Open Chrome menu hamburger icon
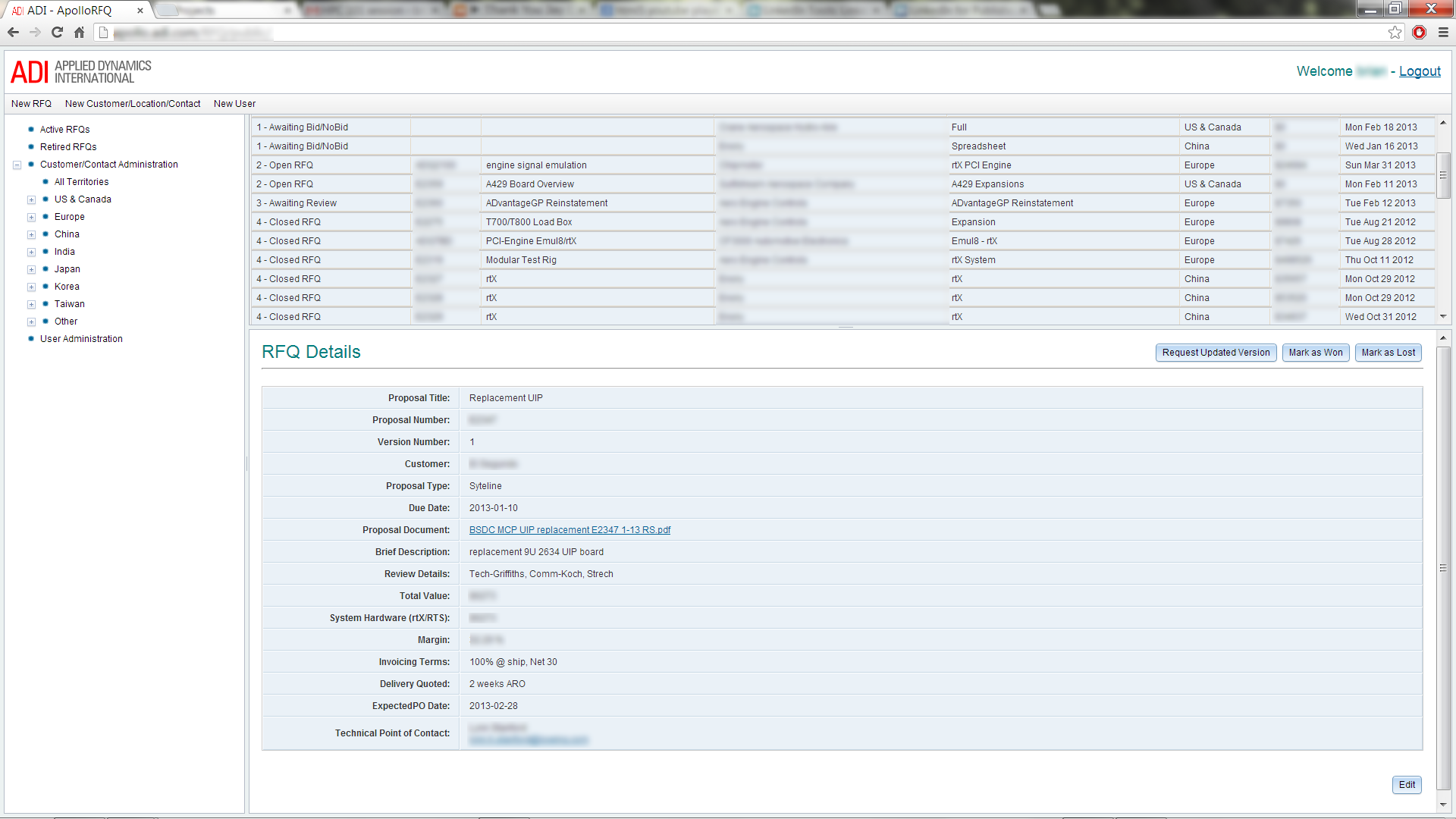The width and height of the screenshot is (1456, 819). [x=1443, y=33]
